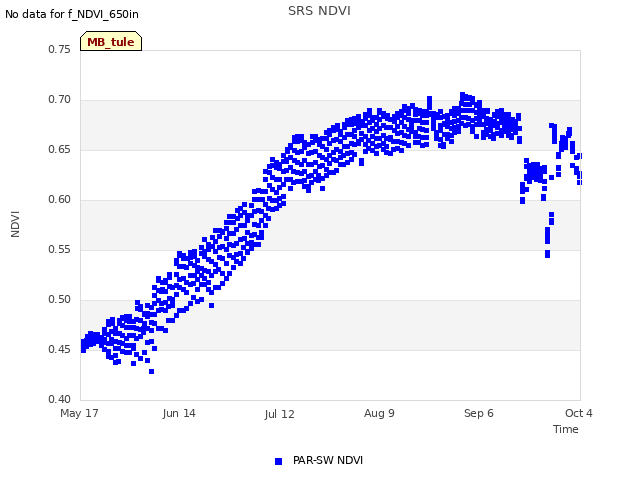
Task: Click the blue PAR-SW NDVI legend marker
Action: pos(278,461)
